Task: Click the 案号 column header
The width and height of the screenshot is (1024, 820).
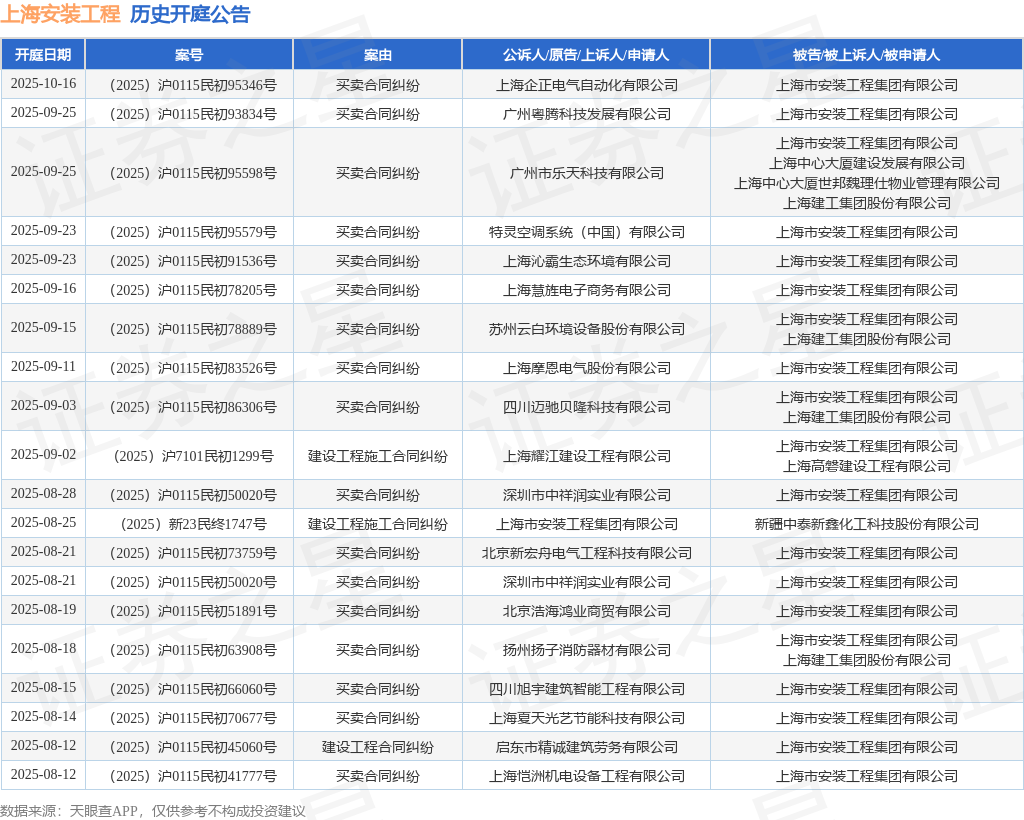Action: pyautogui.click(x=189, y=54)
